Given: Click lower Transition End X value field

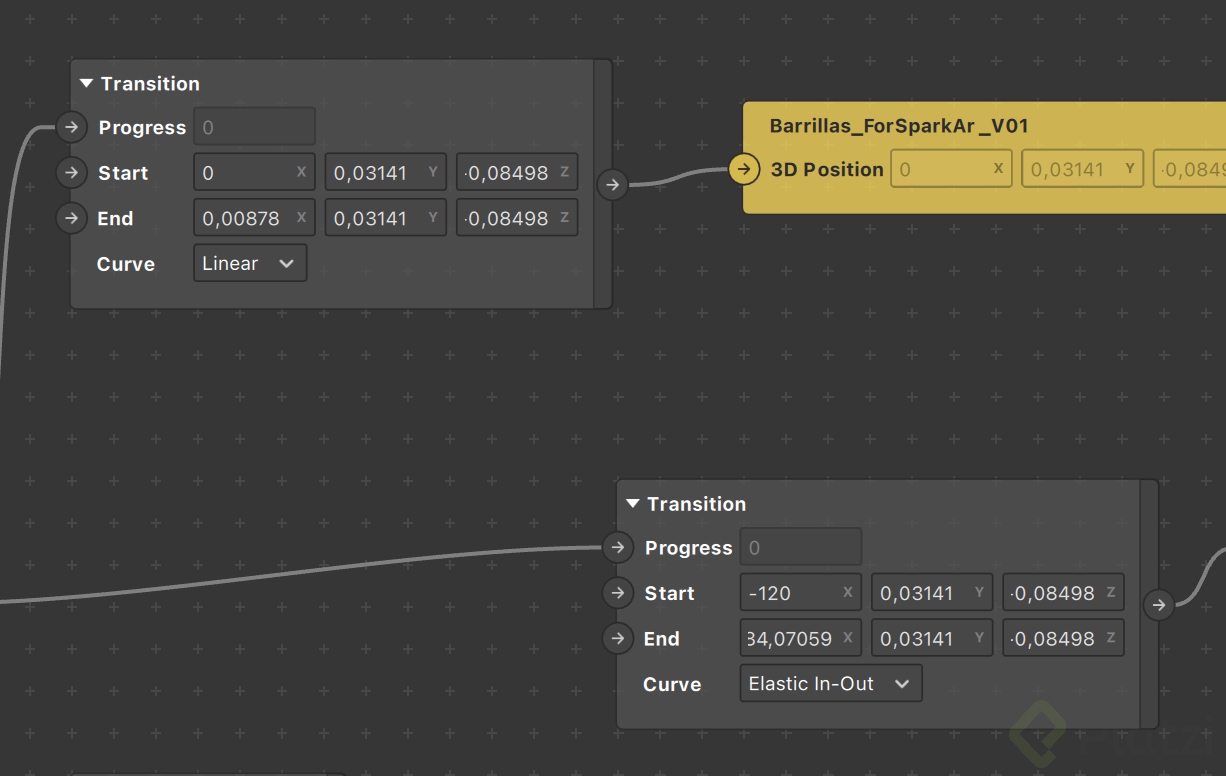Looking at the screenshot, I should [x=792, y=638].
